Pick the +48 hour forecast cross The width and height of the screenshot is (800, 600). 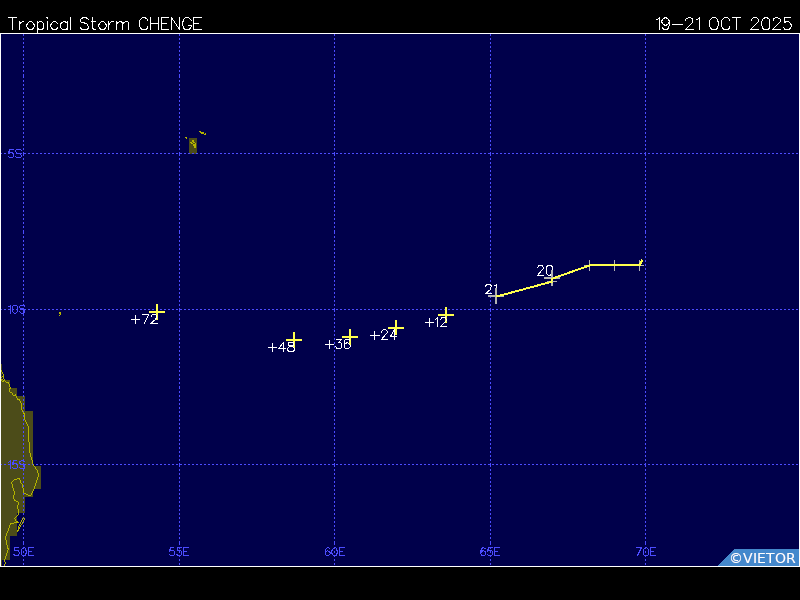294,340
